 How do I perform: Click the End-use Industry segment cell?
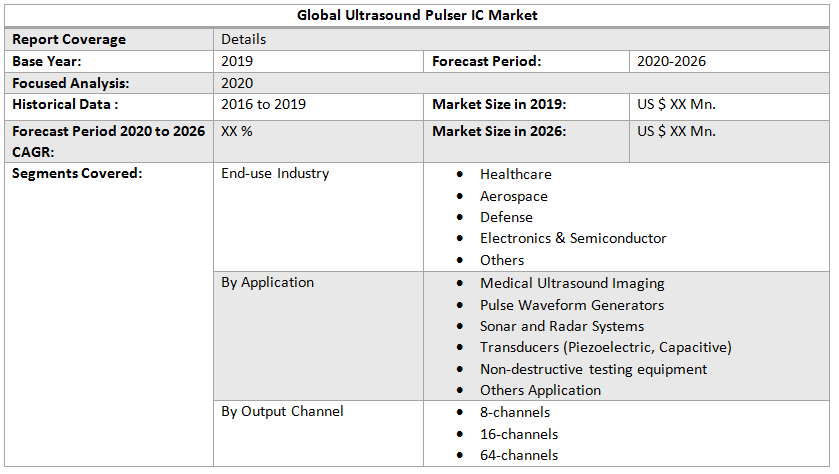[x=275, y=174]
